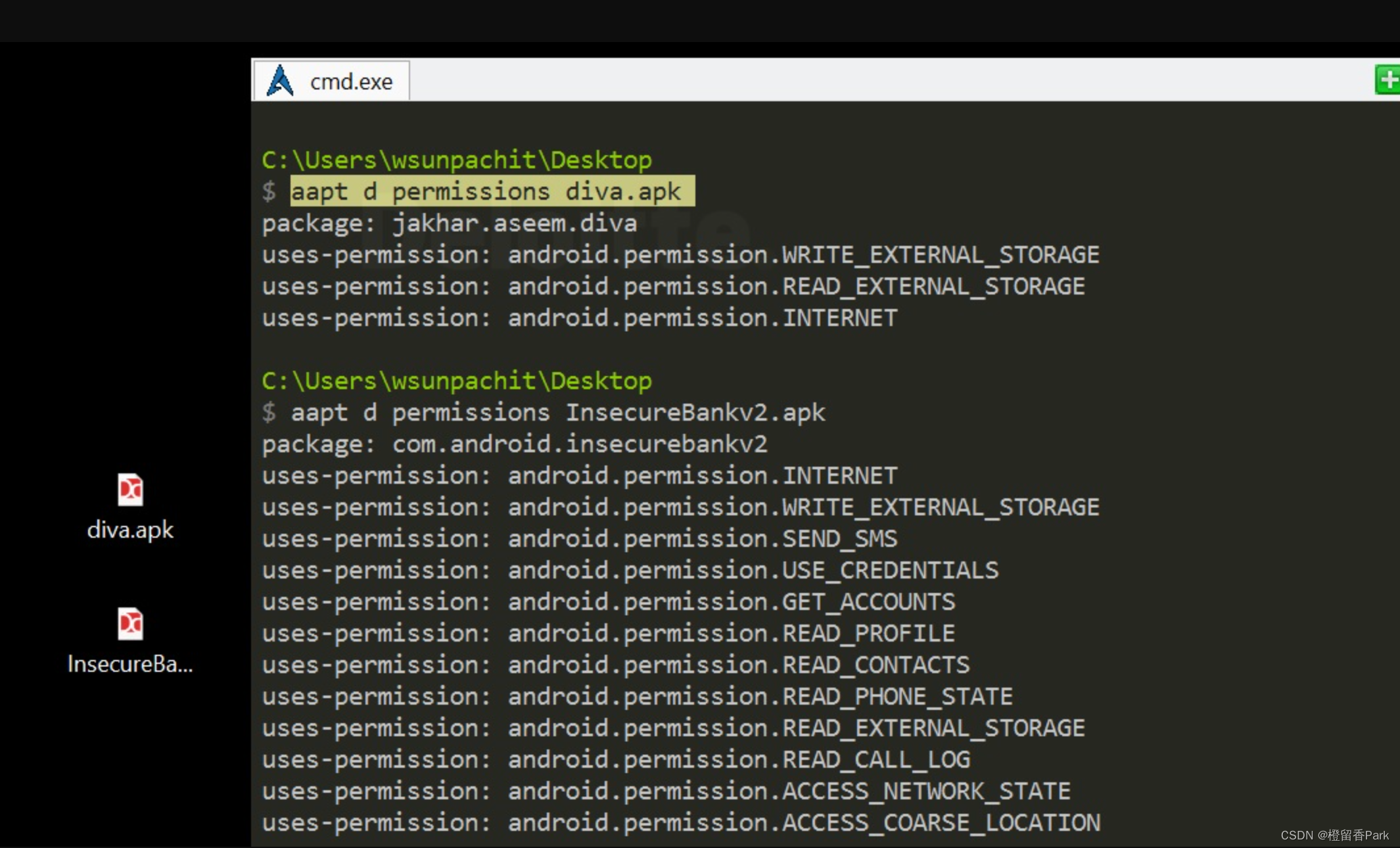This screenshot has height=848, width=1400.
Task: Click the green plus new console button
Action: tap(1388, 80)
